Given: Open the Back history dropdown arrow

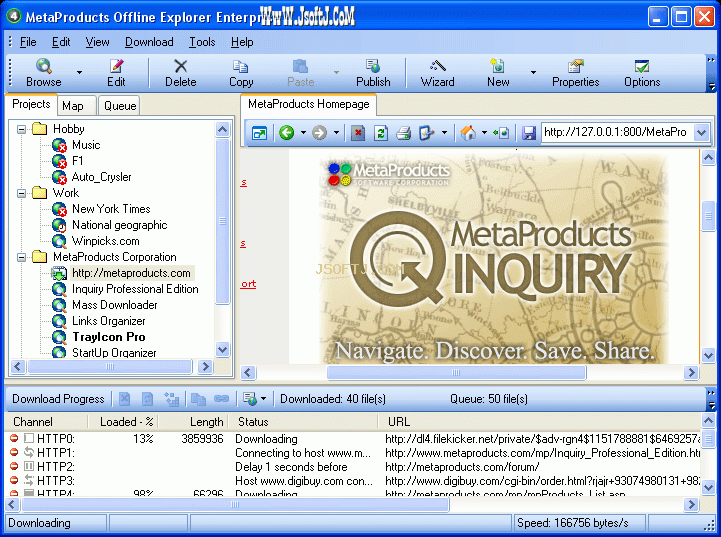Looking at the screenshot, I should tap(303, 133).
